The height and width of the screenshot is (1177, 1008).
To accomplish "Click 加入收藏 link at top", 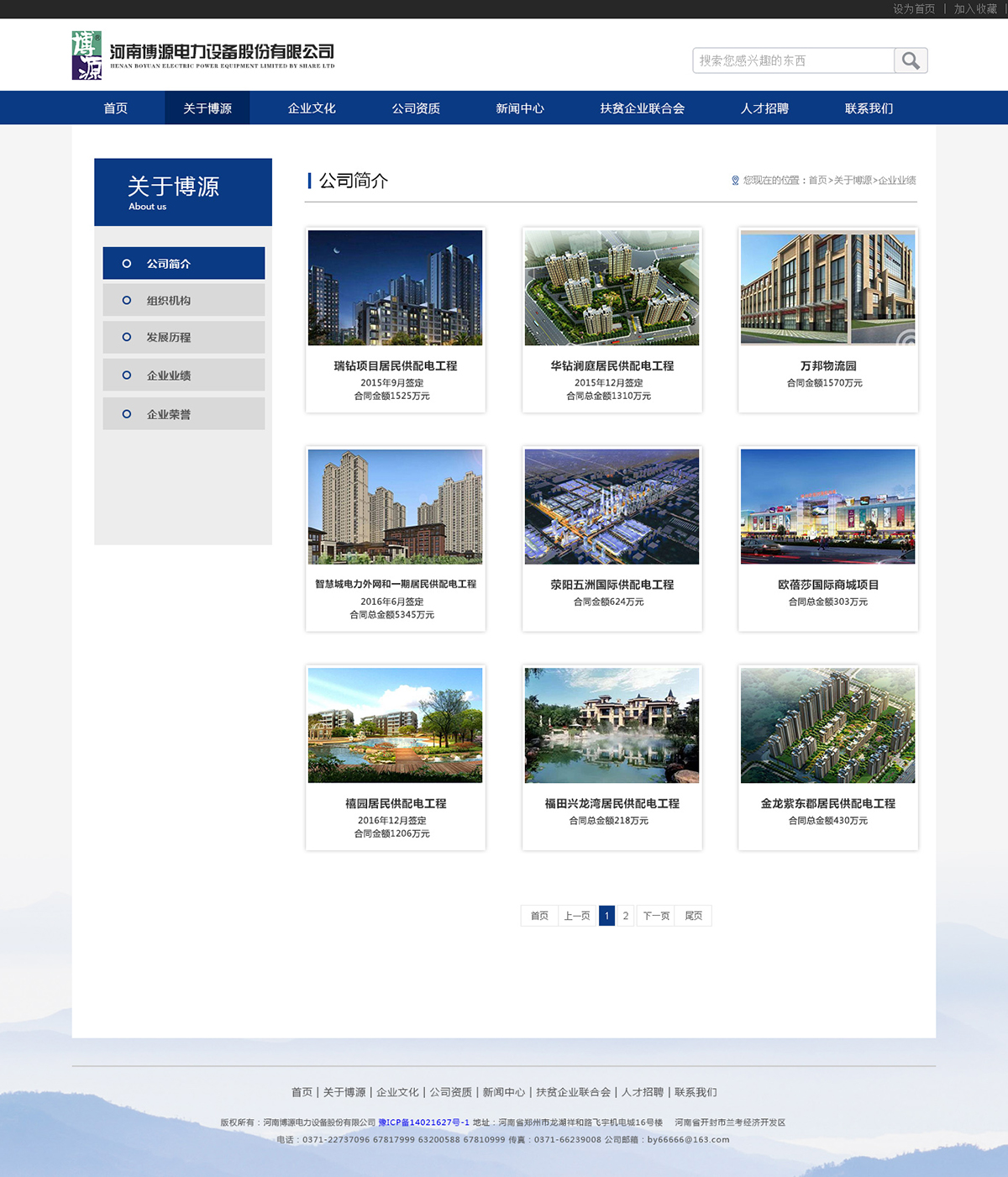I will pos(974,9).
